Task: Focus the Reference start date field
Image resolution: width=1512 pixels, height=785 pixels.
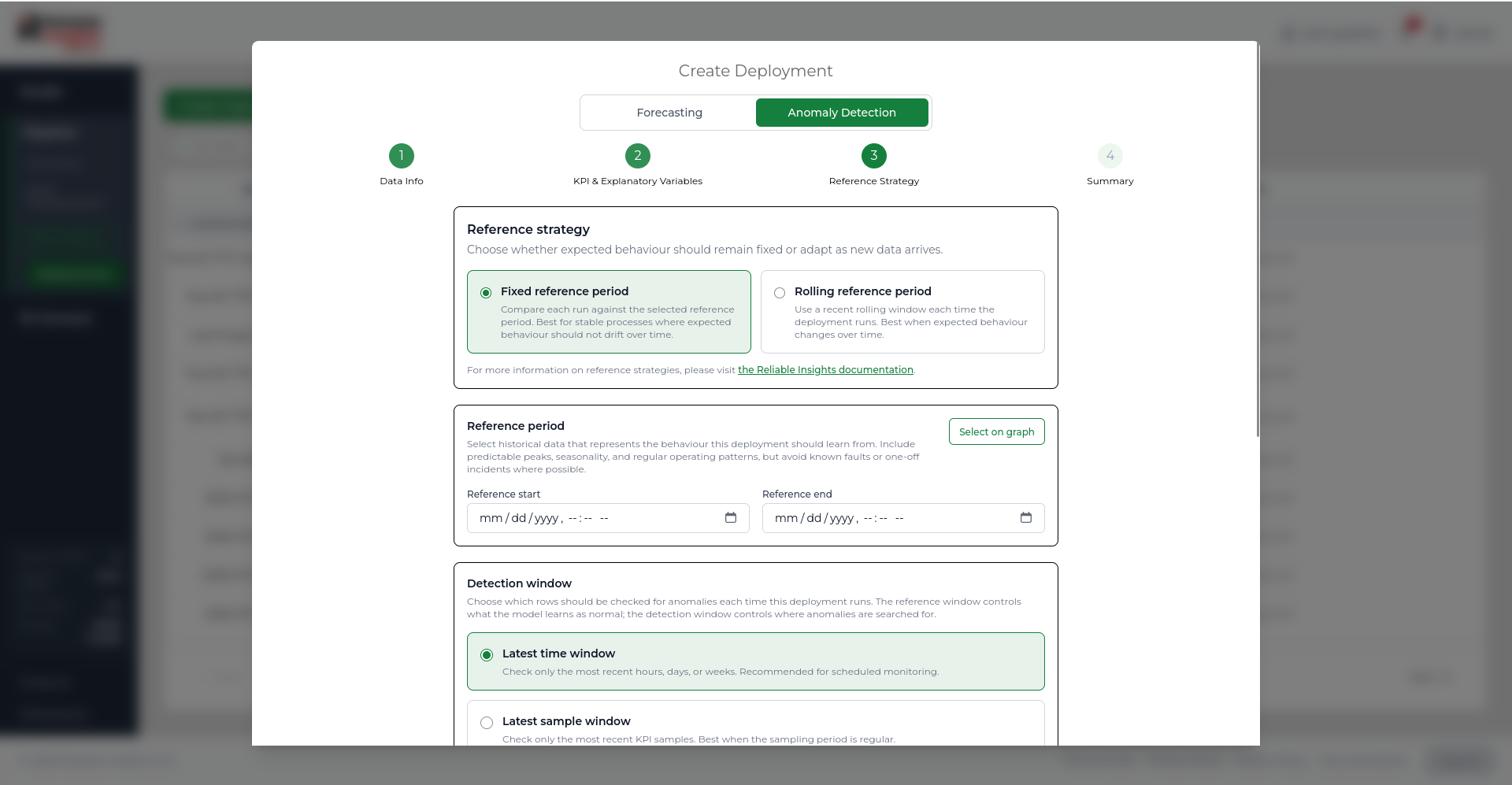Action: pos(608,518)
